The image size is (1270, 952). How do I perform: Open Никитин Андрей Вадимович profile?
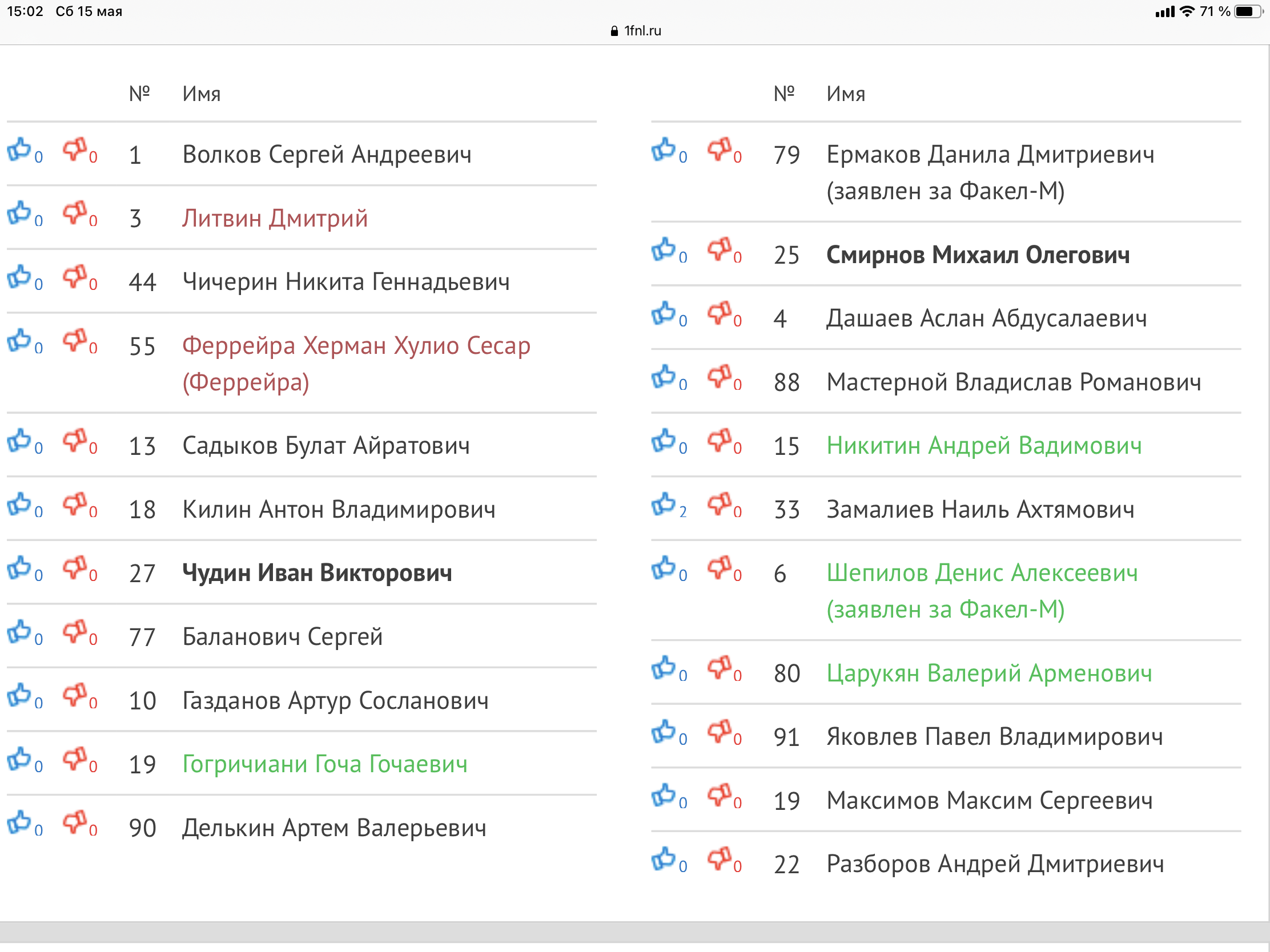[x=984, y=445]
